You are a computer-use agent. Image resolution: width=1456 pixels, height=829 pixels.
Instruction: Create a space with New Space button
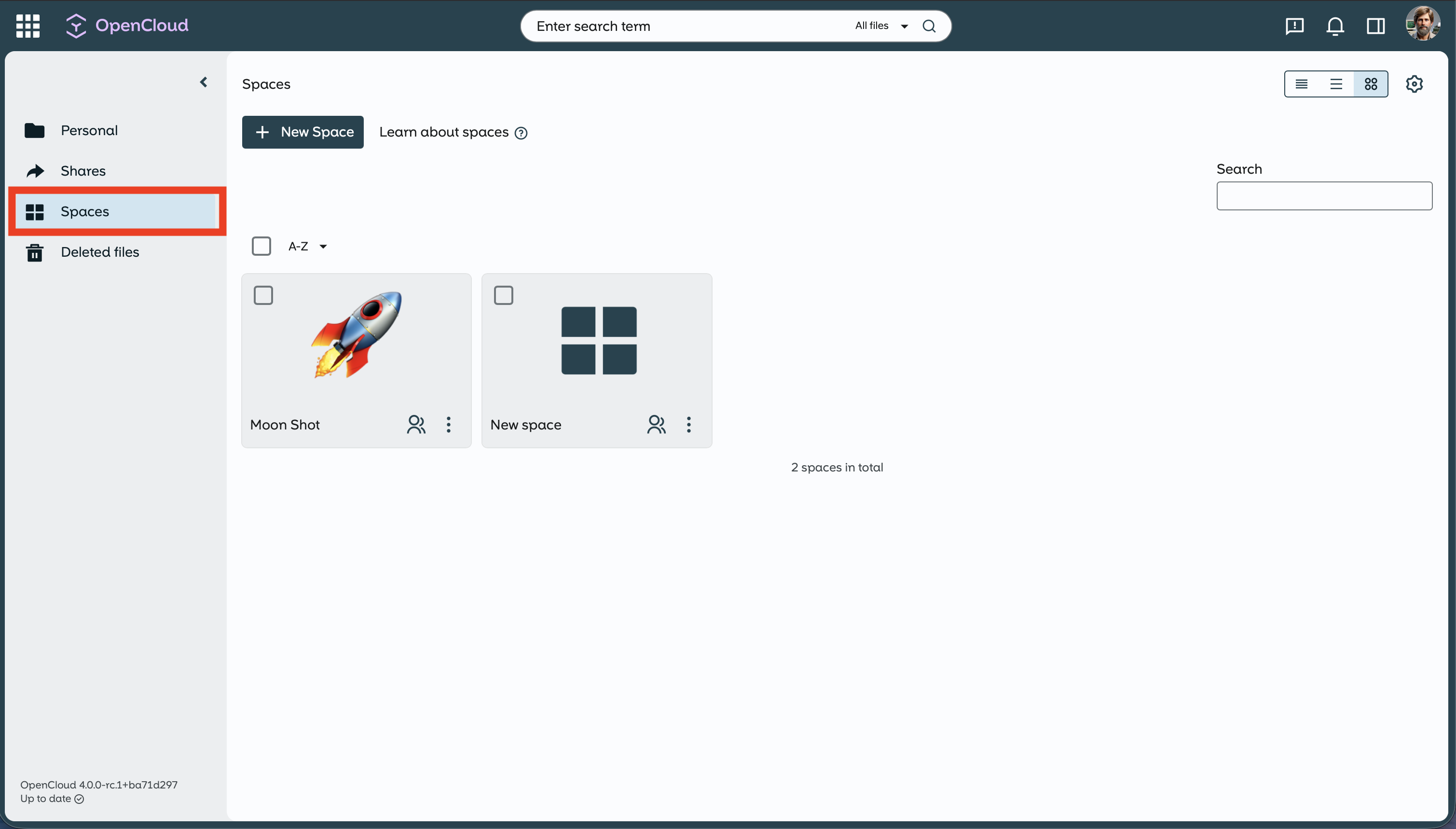click(302, 132)
